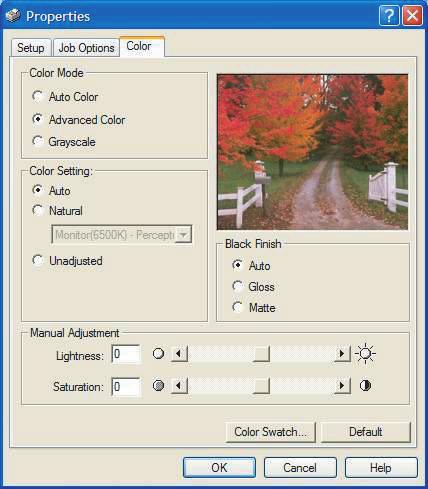Choose Auto under Color Setting
Screen dimensions: 428x489
pos(38,190)
